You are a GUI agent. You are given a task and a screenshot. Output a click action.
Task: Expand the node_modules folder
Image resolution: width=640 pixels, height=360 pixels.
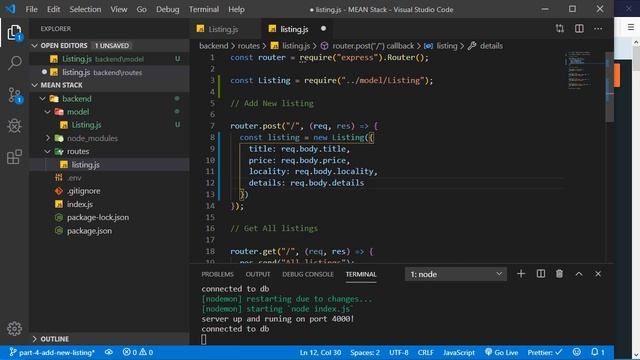coord(48,138)
